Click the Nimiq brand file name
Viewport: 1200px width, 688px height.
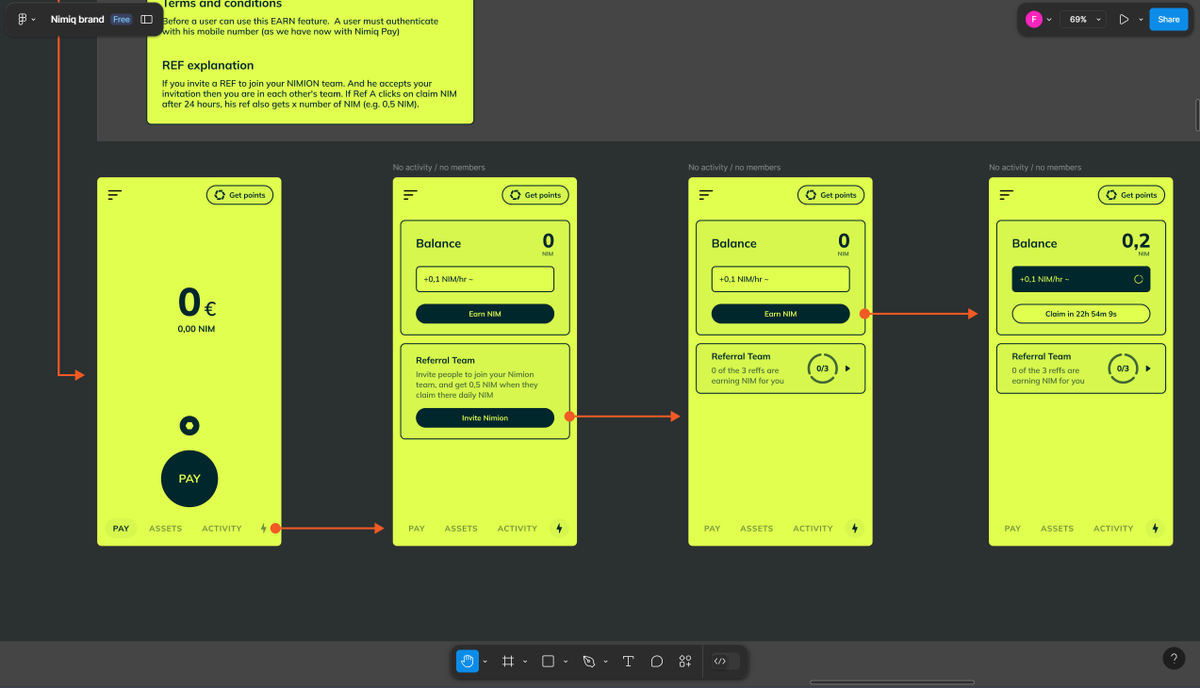coord(77,19)
